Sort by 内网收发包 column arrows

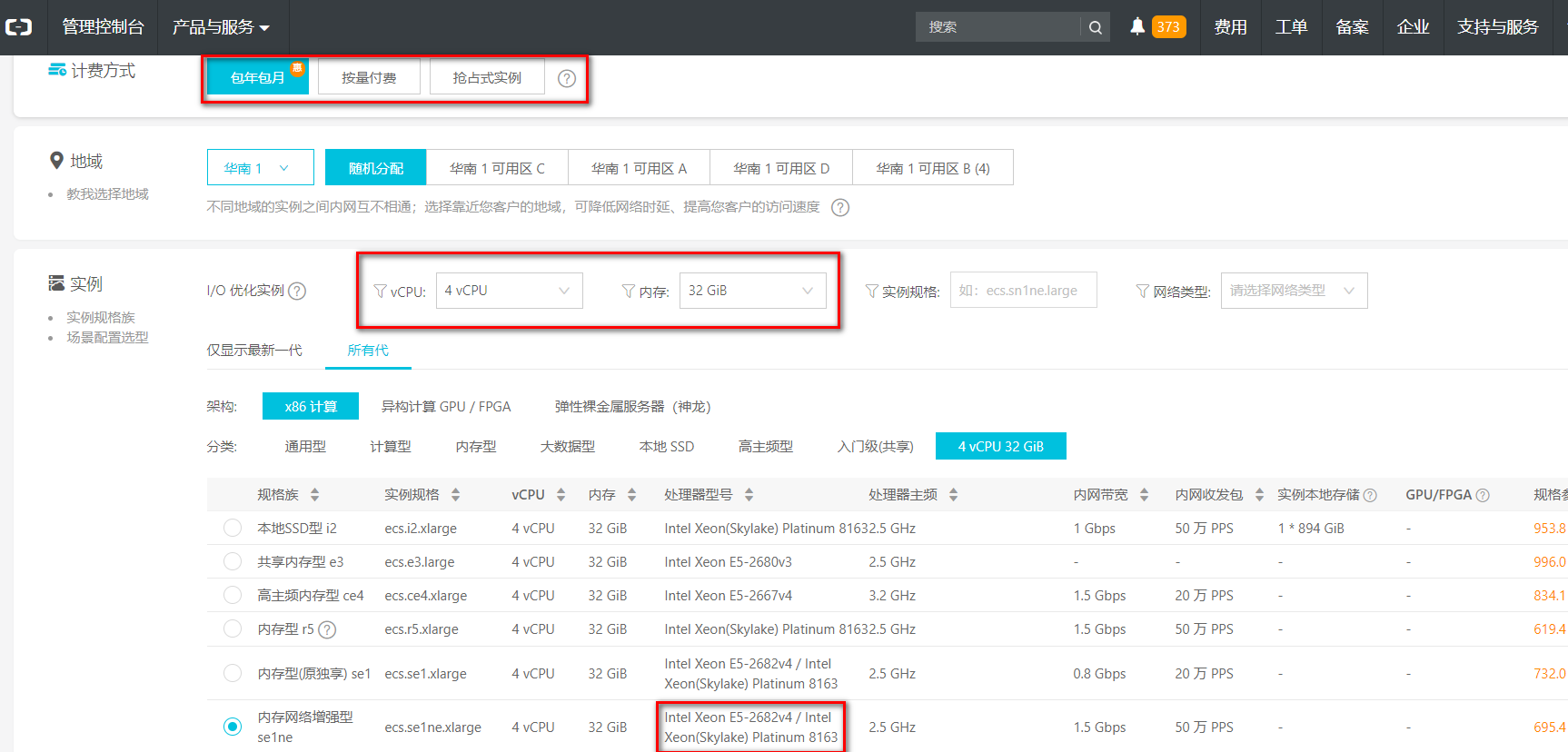point(1260,495)
